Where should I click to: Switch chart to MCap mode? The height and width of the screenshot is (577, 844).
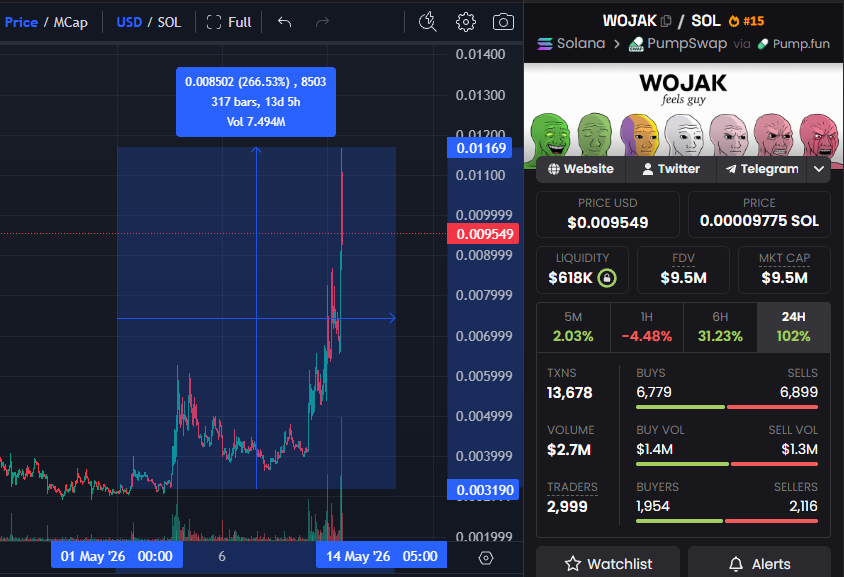[71, 22]
